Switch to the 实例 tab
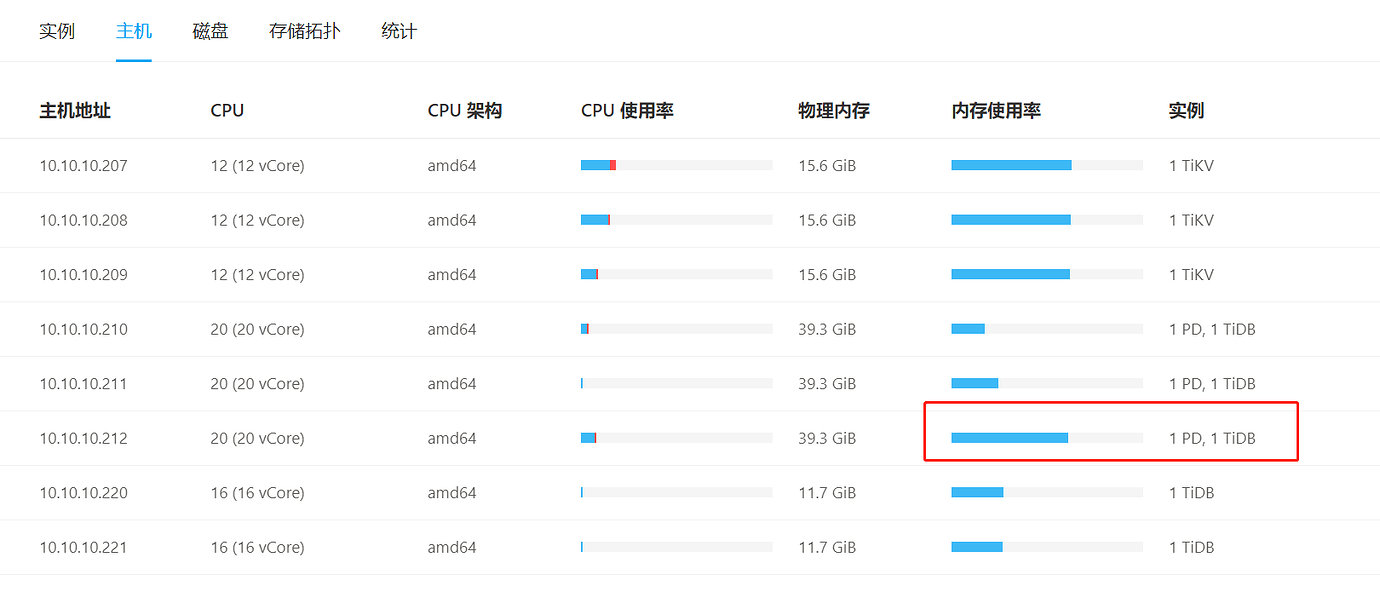 tap(57, 31)
